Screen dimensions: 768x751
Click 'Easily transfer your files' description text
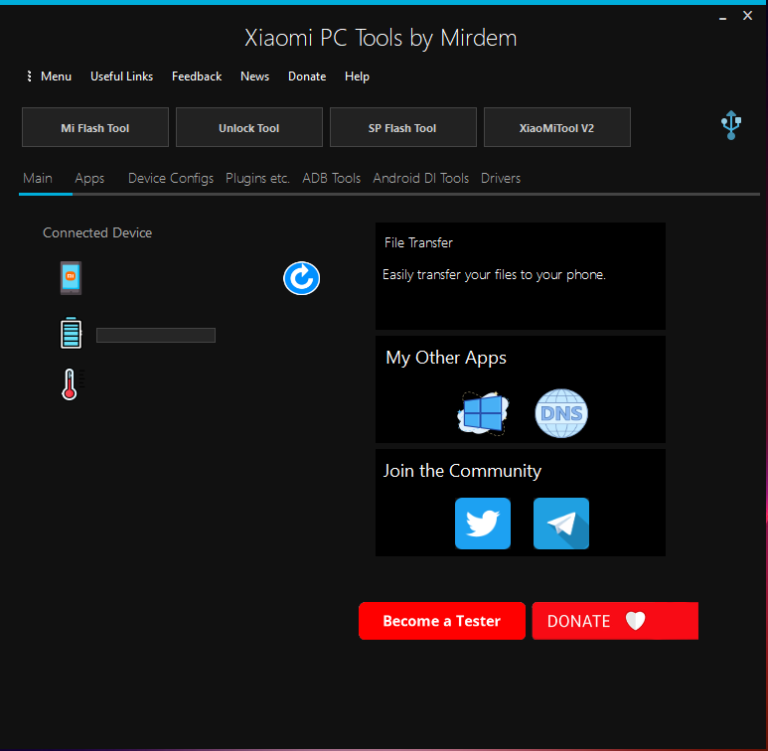click(x=494, y=274)
